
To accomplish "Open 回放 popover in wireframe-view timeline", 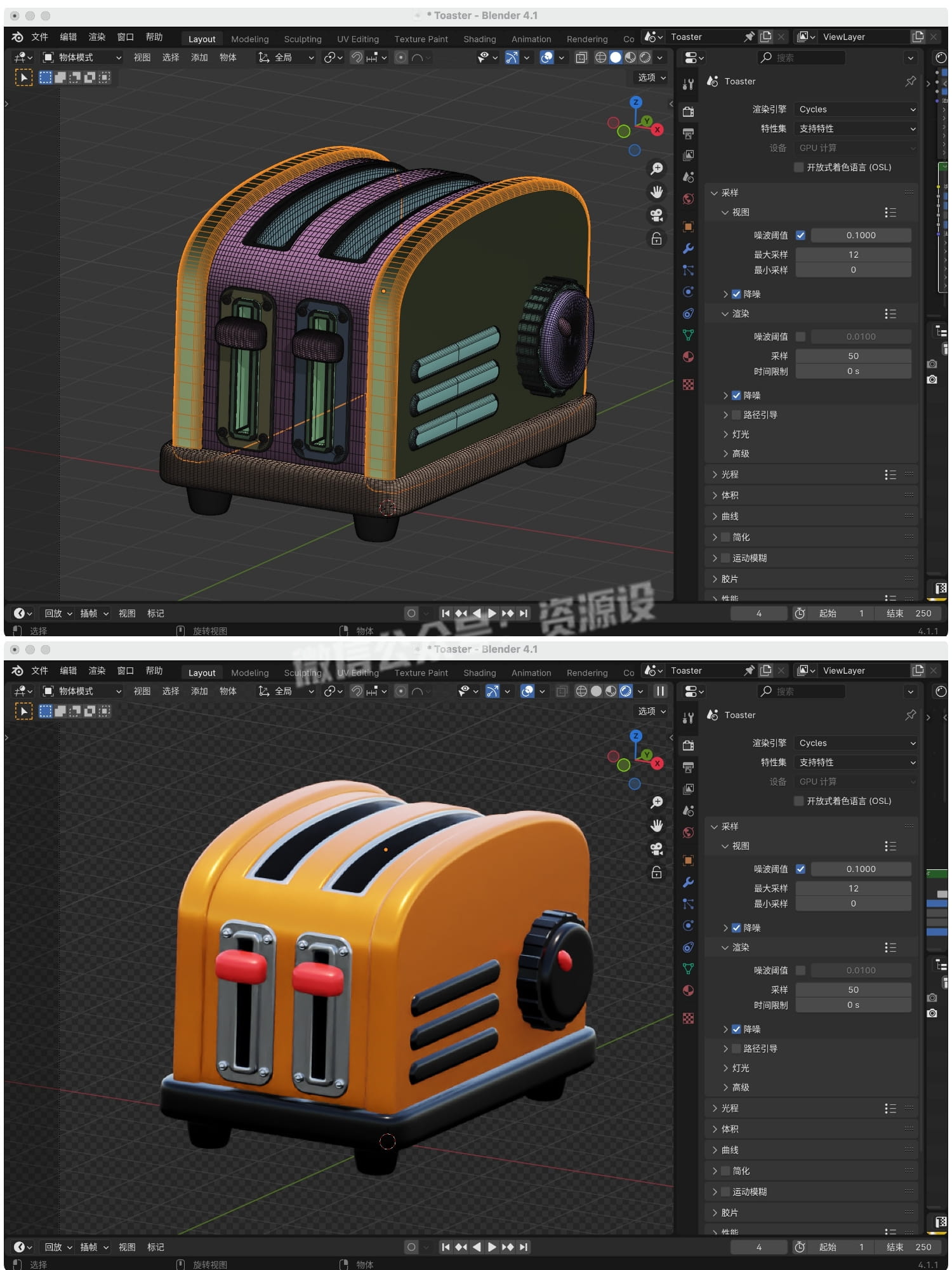I will click(x=58, y=613).
